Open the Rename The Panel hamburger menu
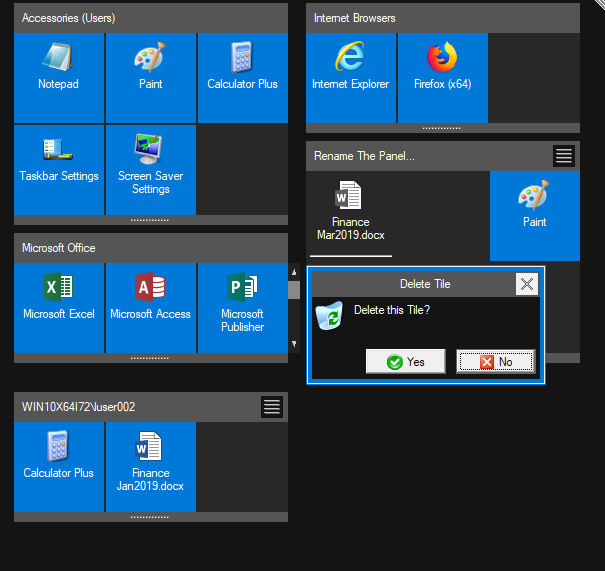 (x=564, y=155)
